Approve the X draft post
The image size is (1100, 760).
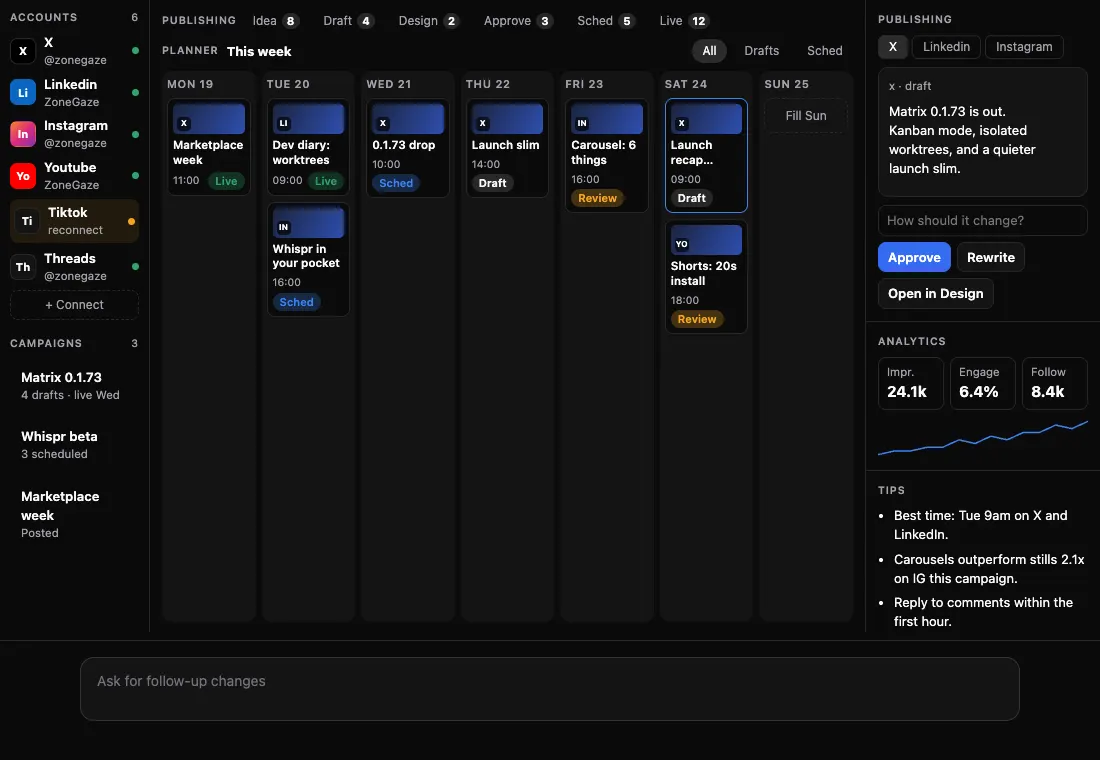pyautogui.click(x=914, y=258)
